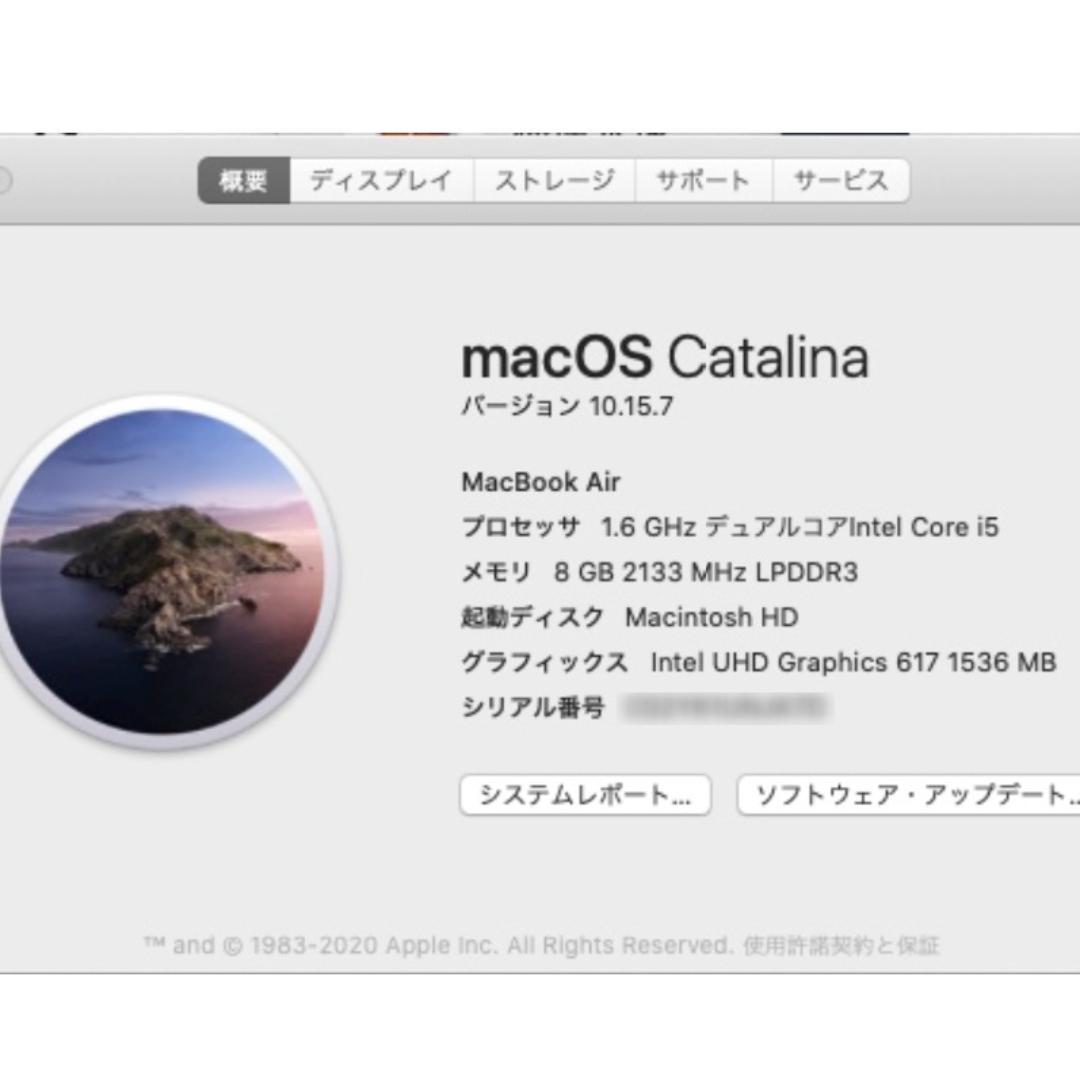Go to the サポート tab
The image size is (1080, 1080).
[703, 180]
